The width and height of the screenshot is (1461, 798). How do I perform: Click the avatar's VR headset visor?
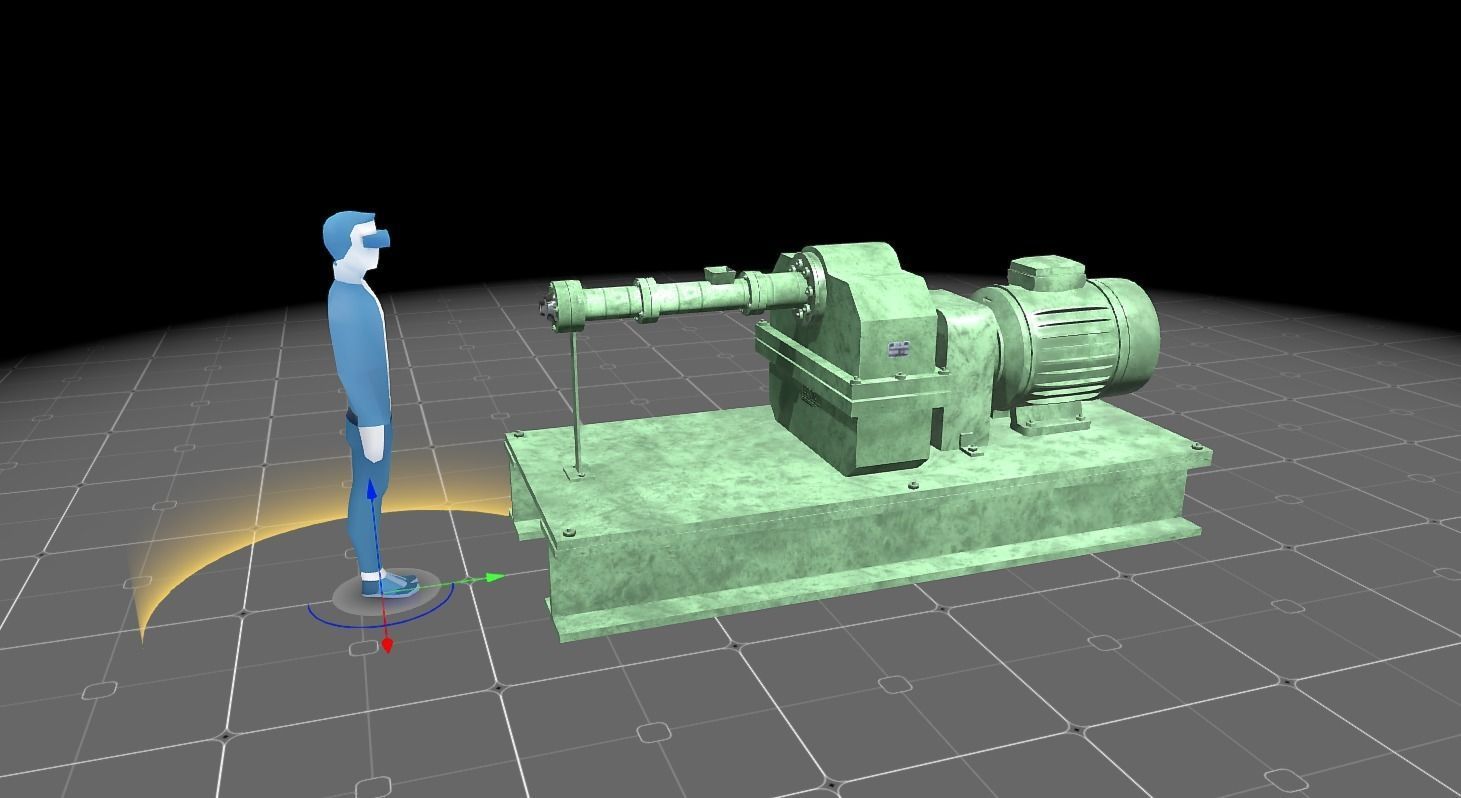click(x=378, y=239)
